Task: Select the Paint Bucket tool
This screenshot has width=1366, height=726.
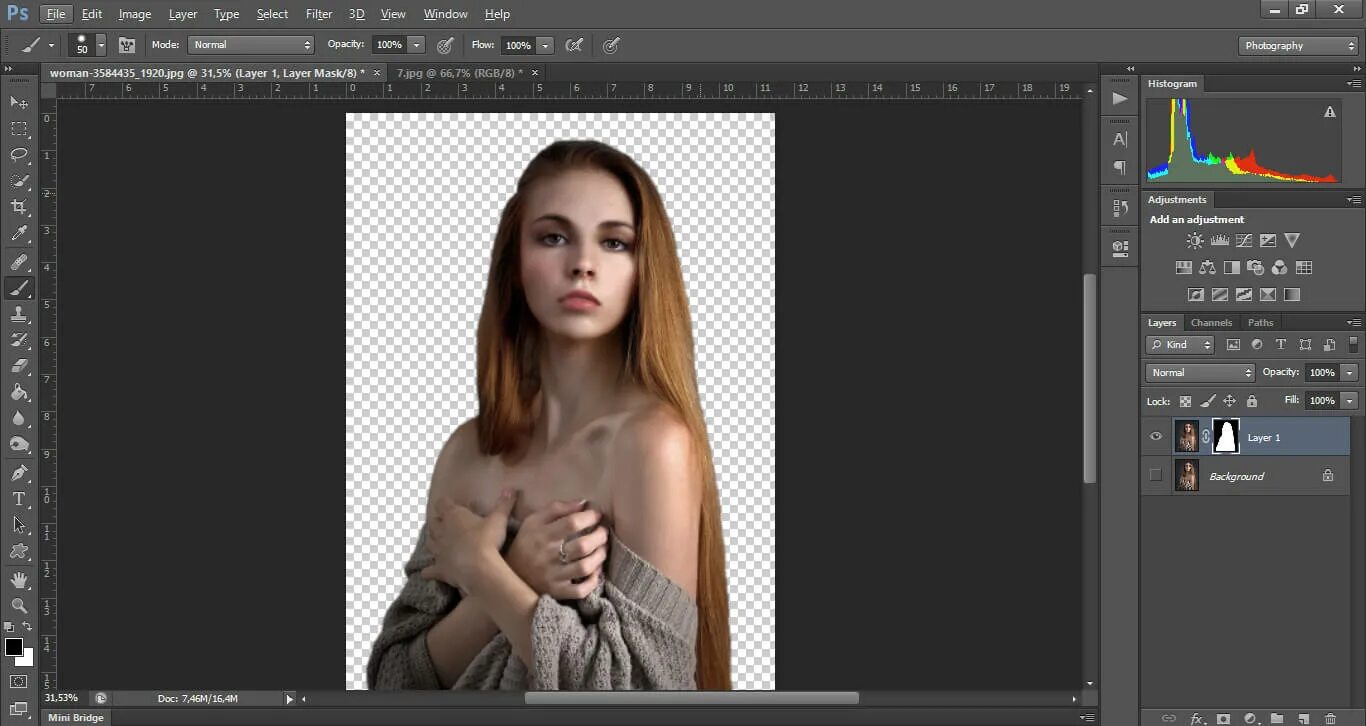Action: click(19, 392)
